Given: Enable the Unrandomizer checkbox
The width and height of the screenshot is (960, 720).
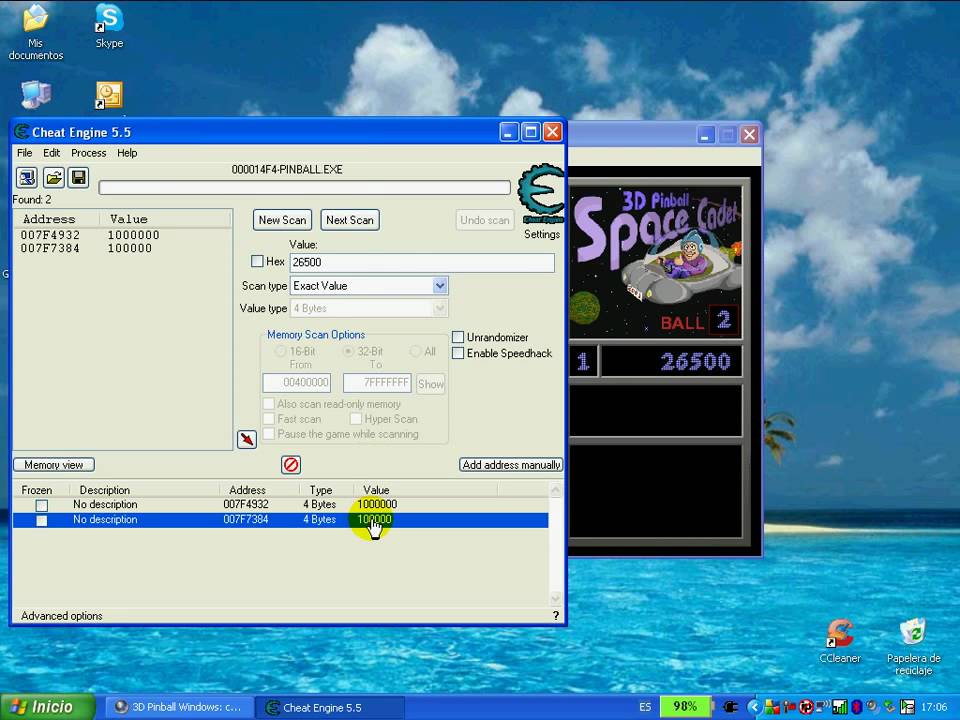Looking at the screenshot, I should tap(458, 337).
